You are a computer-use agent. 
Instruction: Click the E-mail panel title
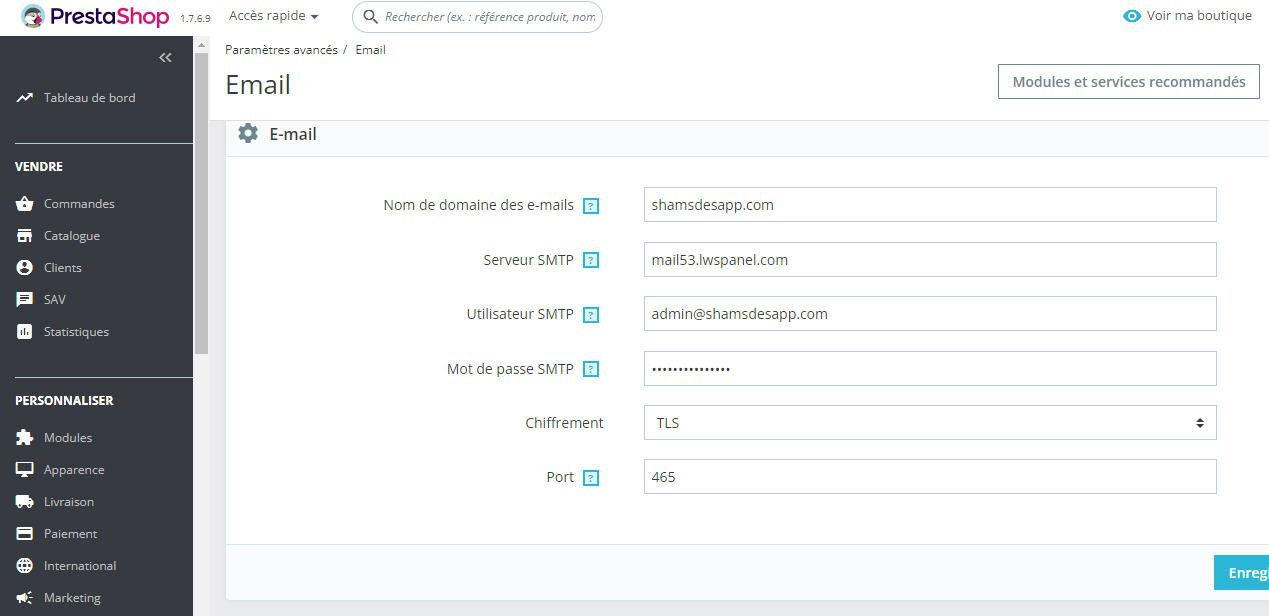[x=293, y=134]
